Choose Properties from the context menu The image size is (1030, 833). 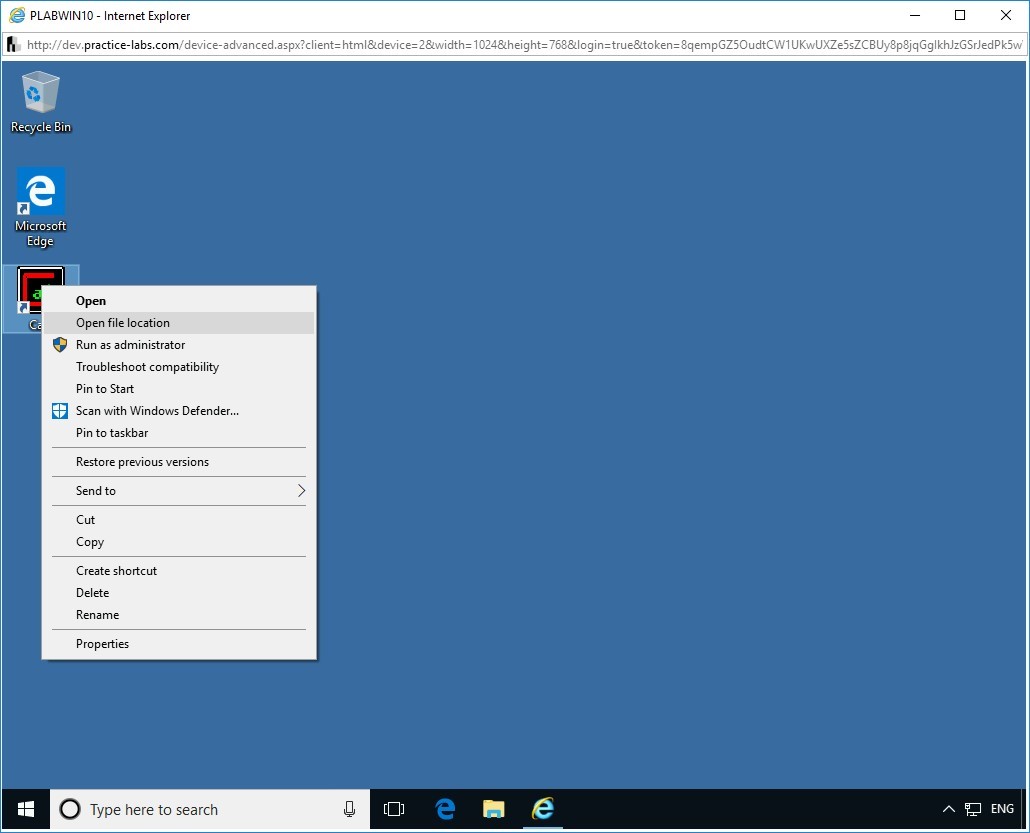click(102, 644)
